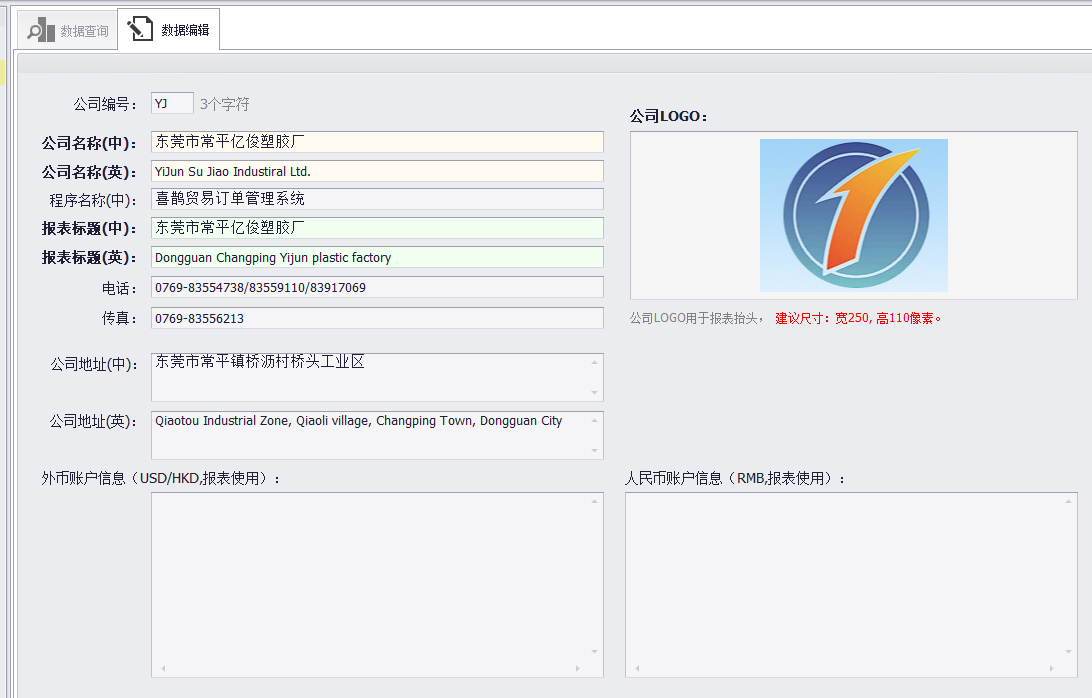Click the 程序名称(中) field

[x=377, y=199]
